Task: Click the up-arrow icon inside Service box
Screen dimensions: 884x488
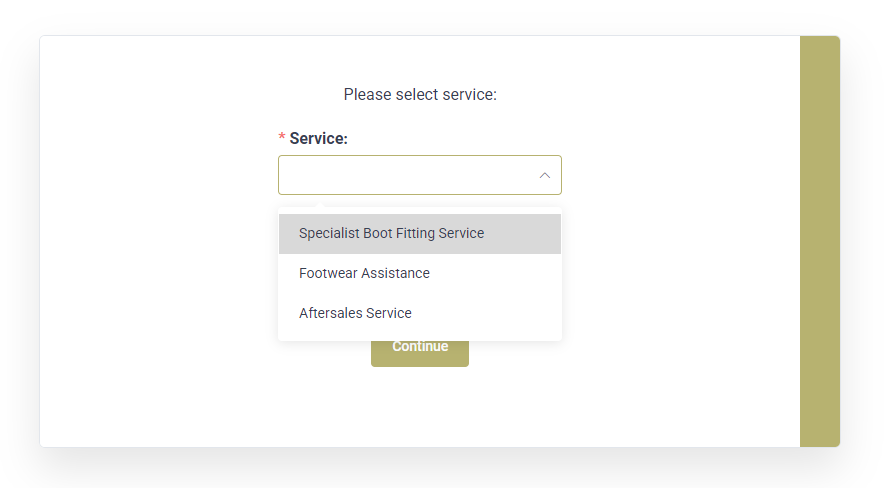Action: point(545,175)
